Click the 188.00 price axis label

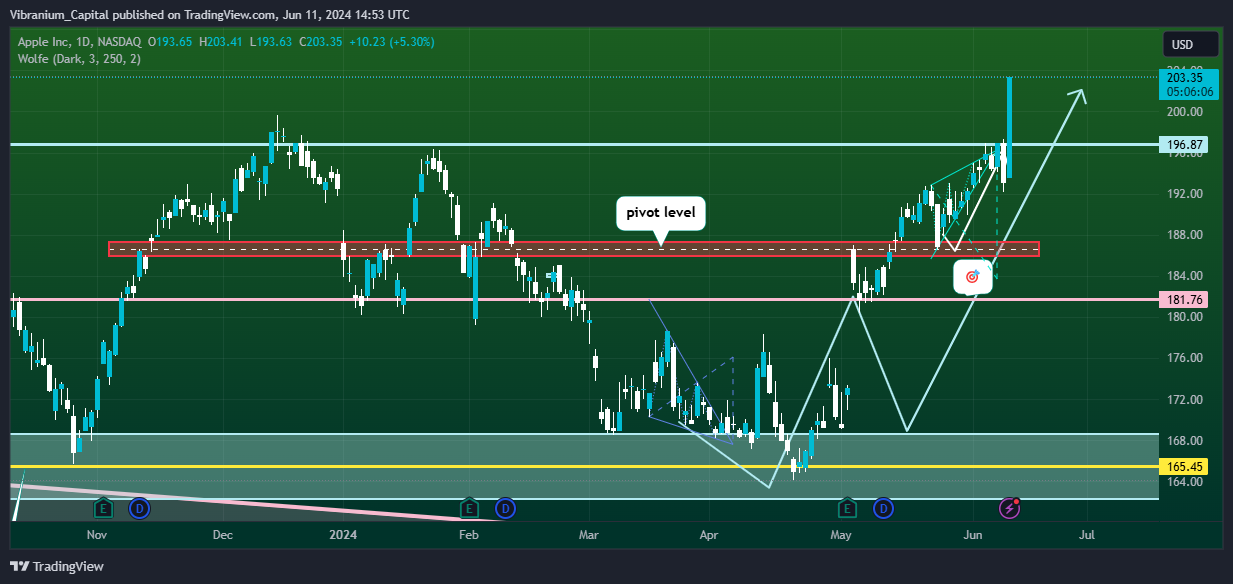point(1183,235)
